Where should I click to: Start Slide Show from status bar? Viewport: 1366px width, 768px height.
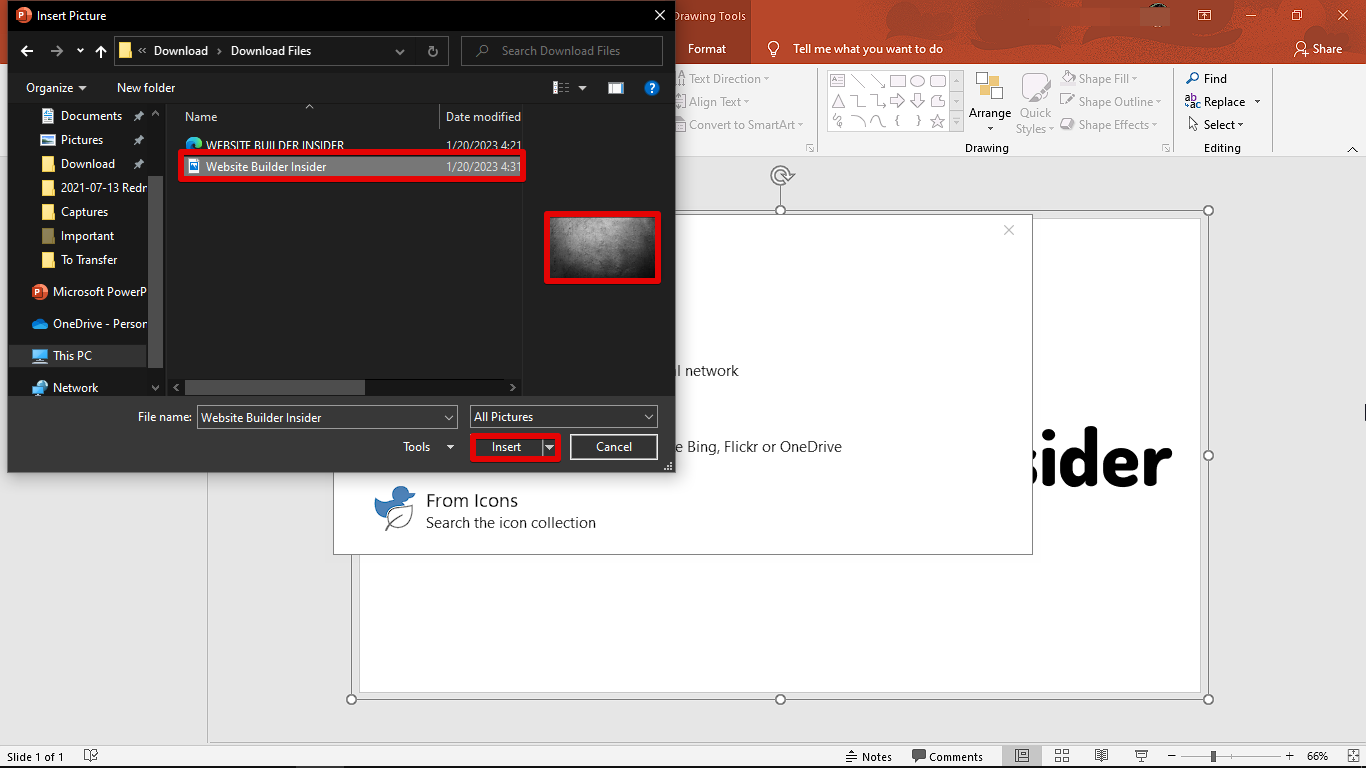pos(1141,756)
